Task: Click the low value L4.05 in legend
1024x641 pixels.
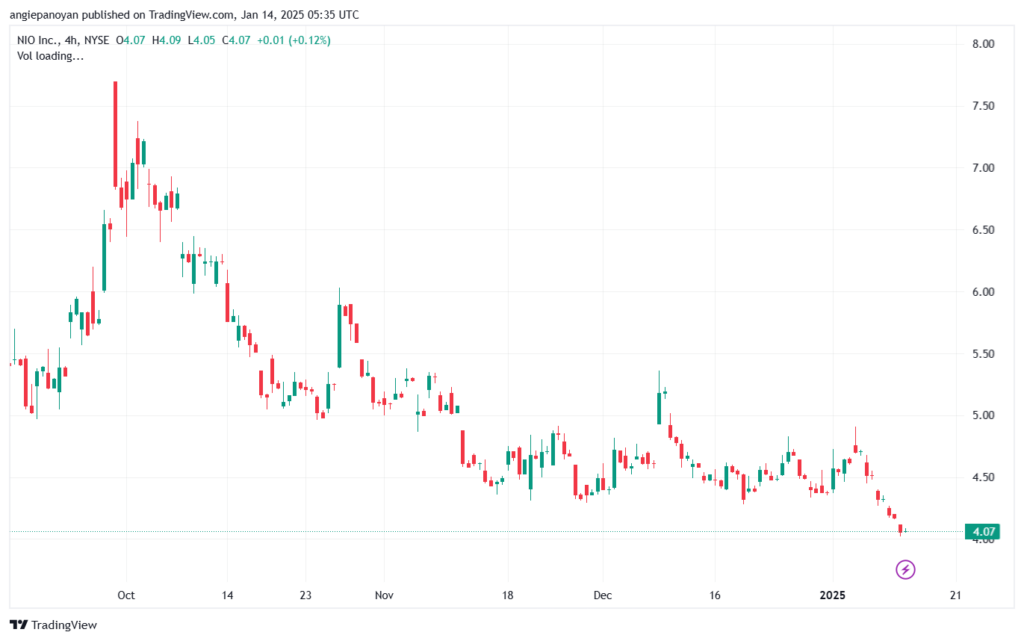Action: pyautogui.click(x=201, y=40)
